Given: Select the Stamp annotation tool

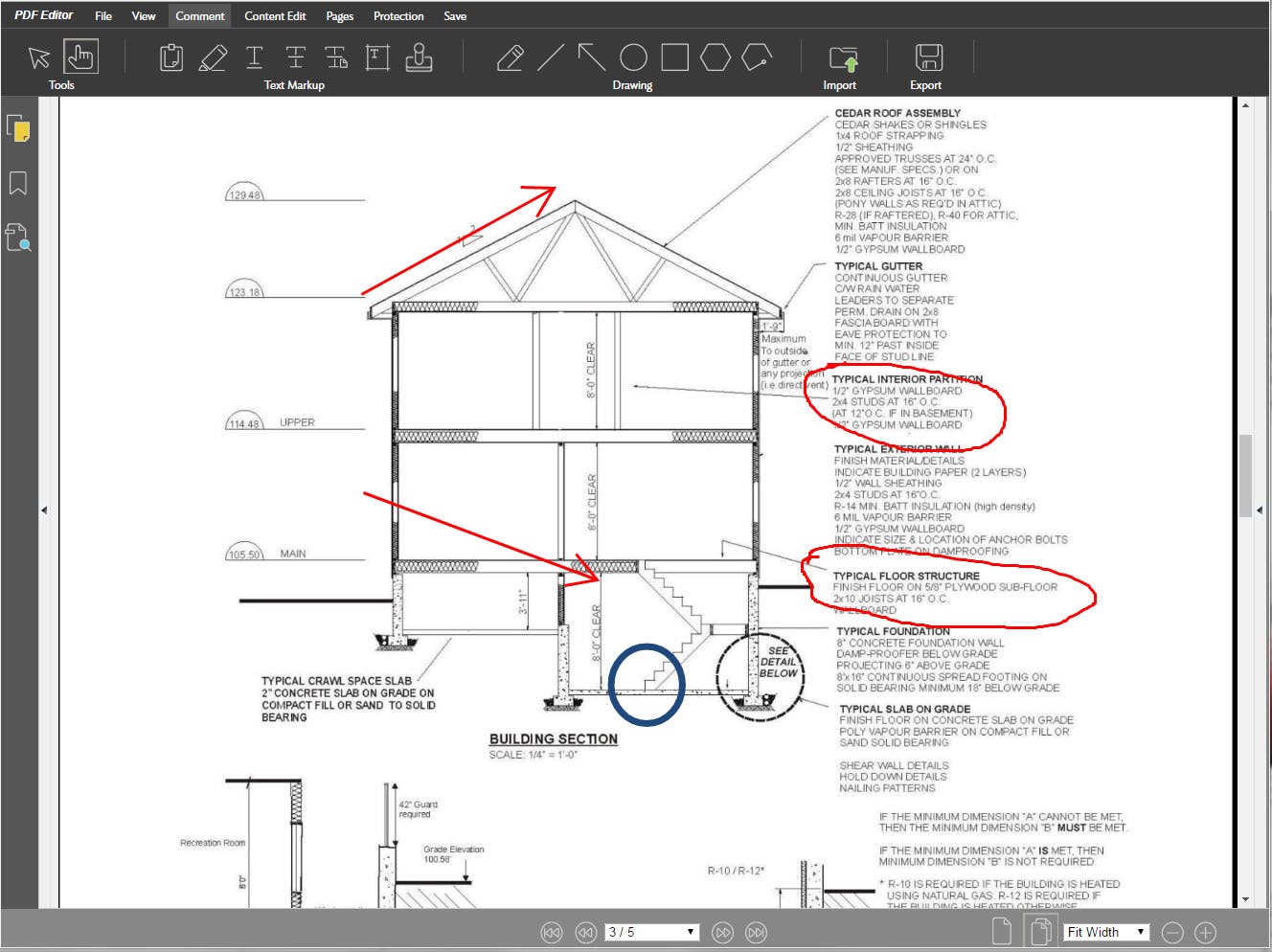Looking at the screenshot, I should (x=420, y=57).
